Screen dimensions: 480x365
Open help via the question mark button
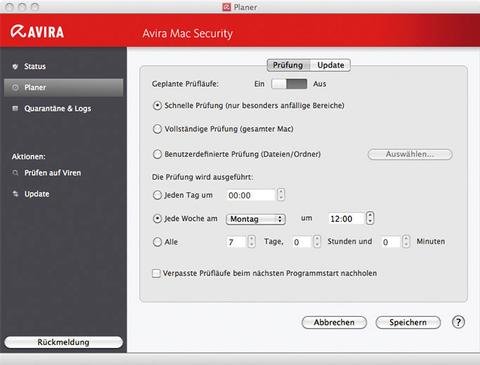pyautogui.click(x=458, y=322)
